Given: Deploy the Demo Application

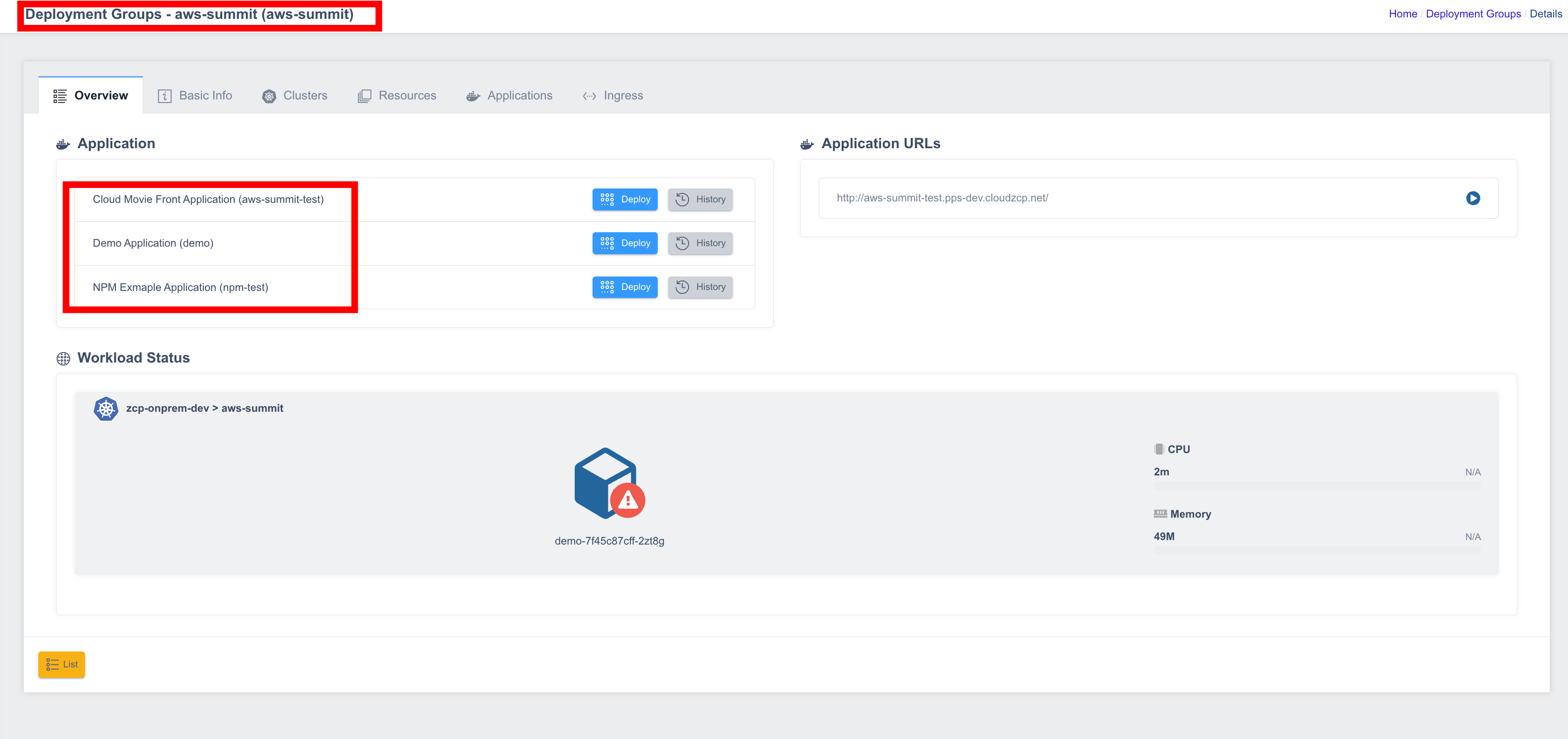Looking at the screenshot, I should (x=625, y=244).
